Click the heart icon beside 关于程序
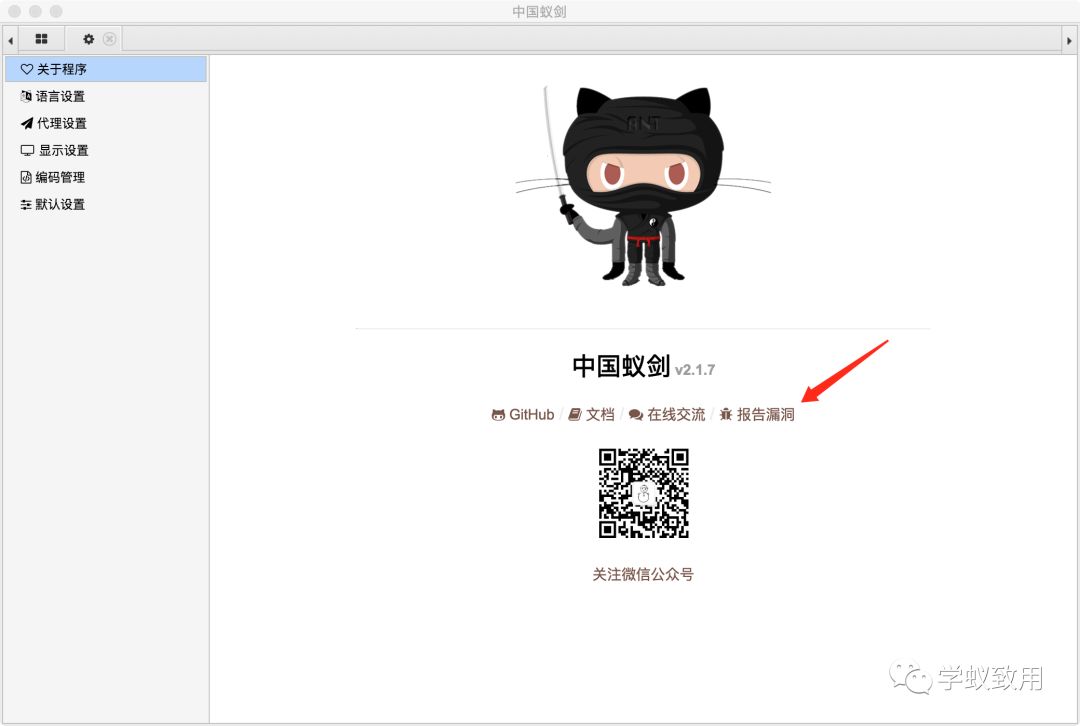Viewport: 1080px width, 726px height. click(27, 69)
